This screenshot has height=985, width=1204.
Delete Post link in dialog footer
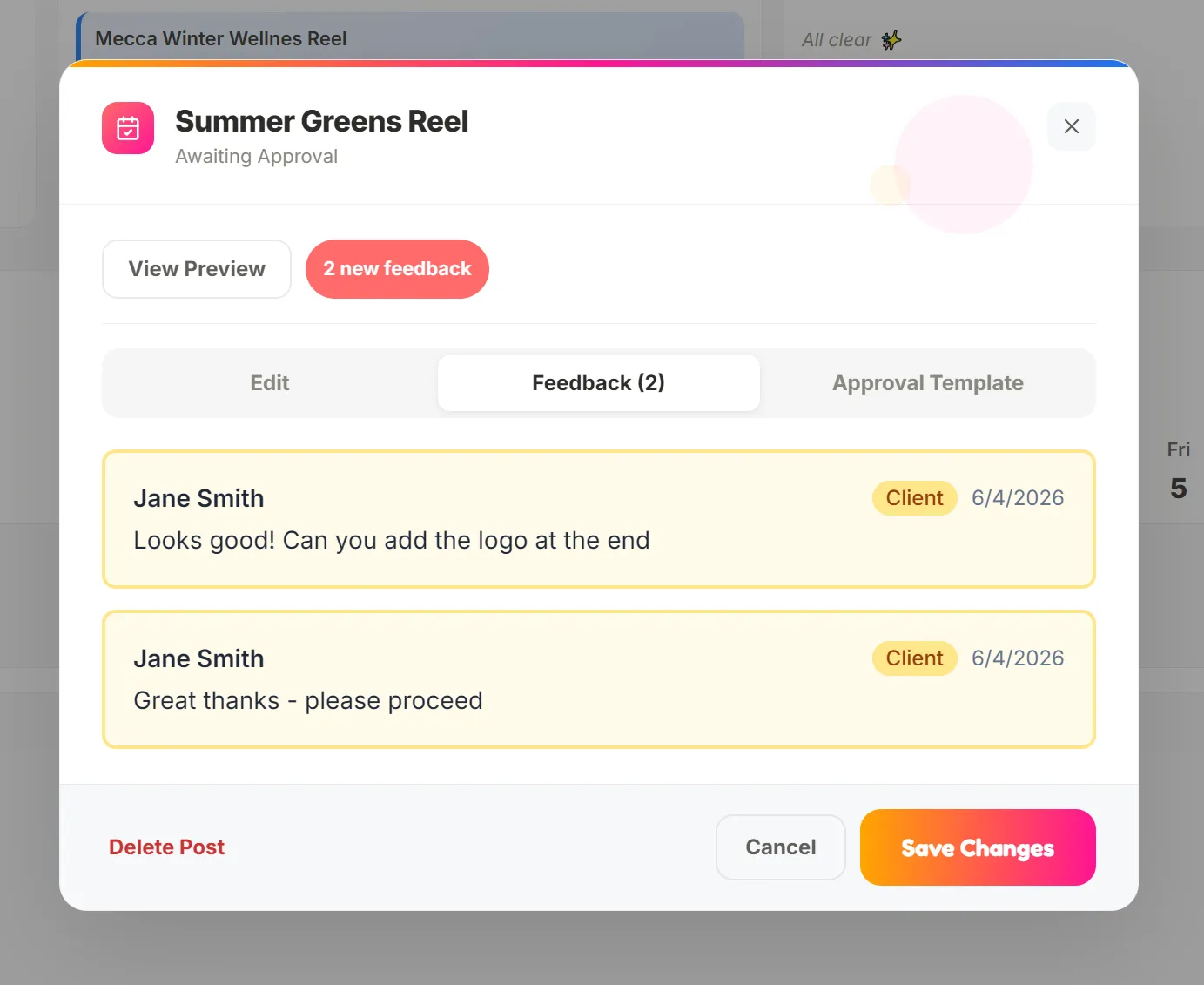166,847
